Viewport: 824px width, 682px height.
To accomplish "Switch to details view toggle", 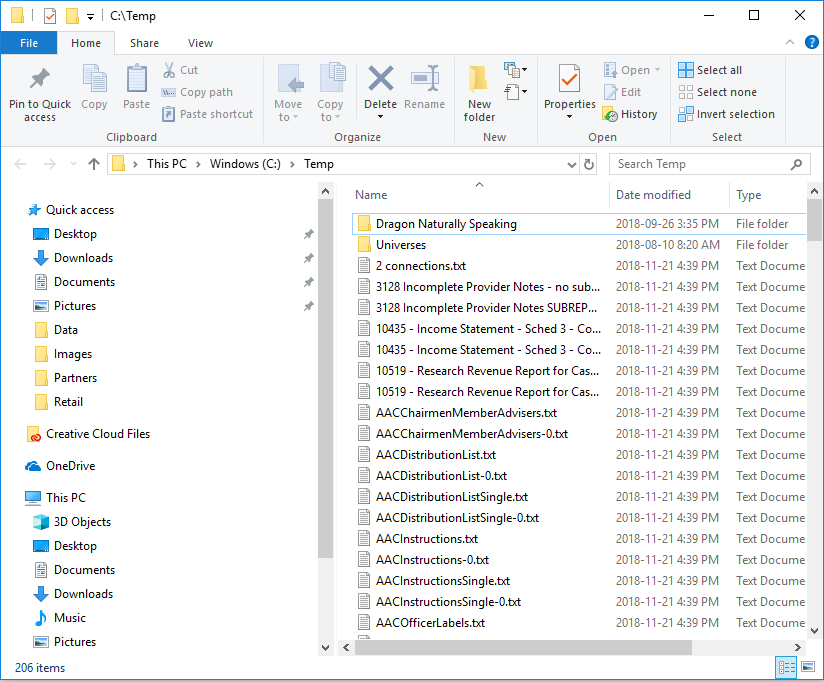I will coord(786,667).
